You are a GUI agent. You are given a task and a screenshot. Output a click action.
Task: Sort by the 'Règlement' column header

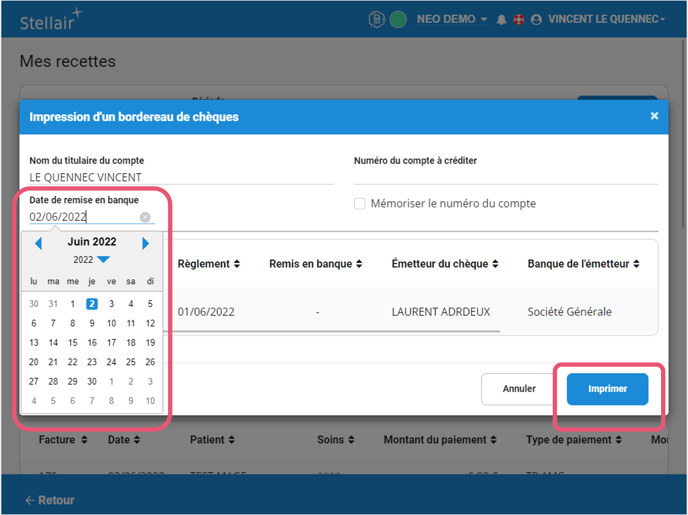pos(209,264)
